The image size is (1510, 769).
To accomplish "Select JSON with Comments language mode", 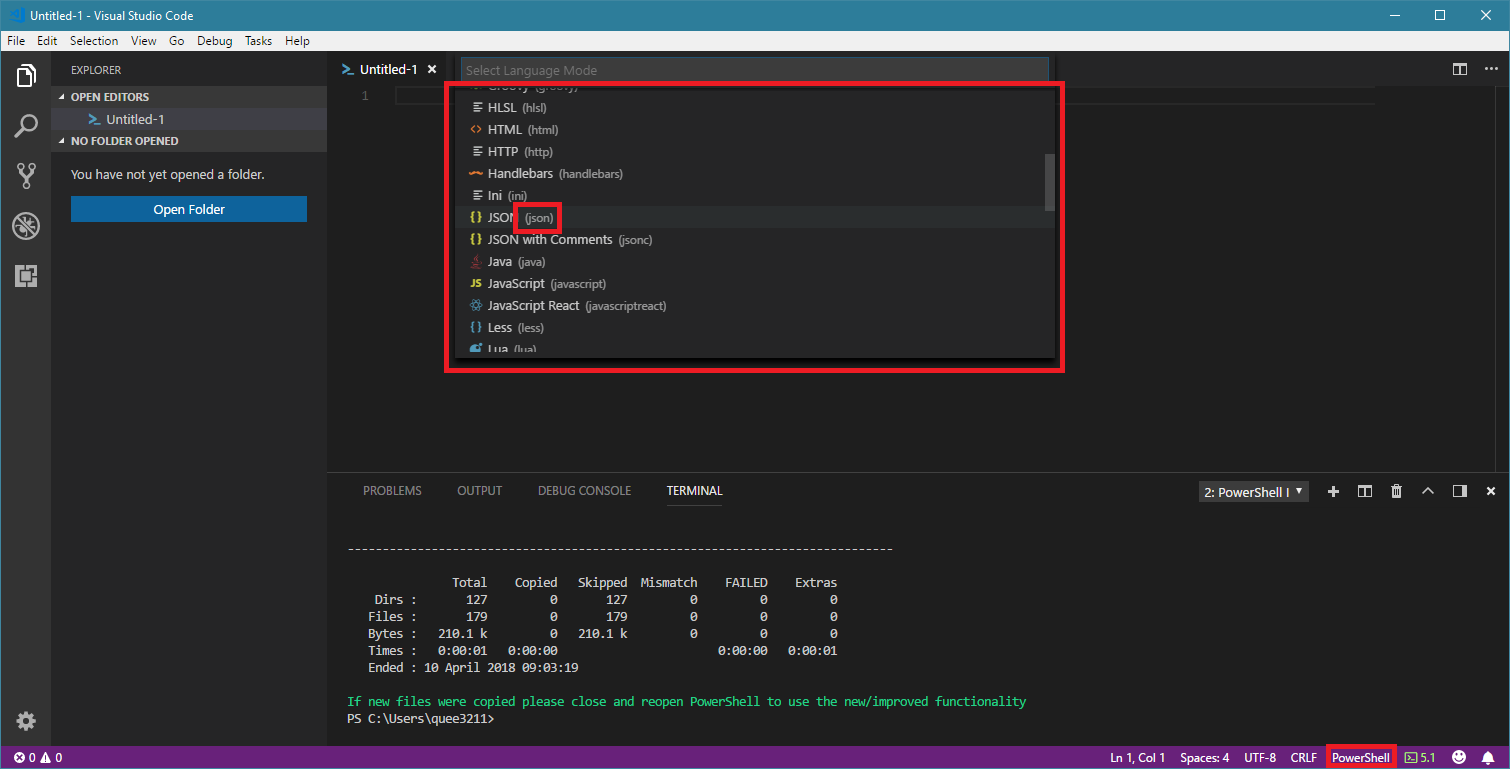I will (x=549, y=240).
